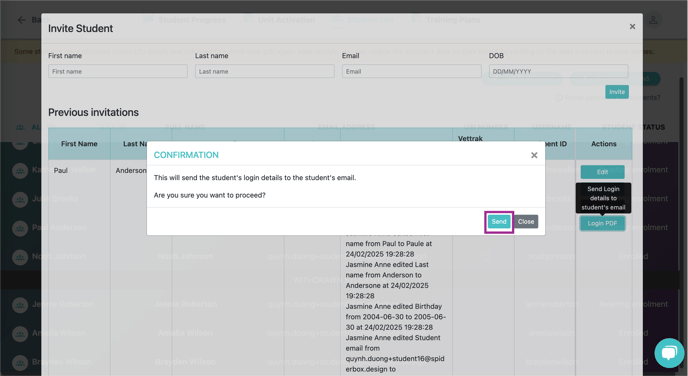Click the 'Previous invitations' heading
The image size is (688, 376).
(93, 112)
